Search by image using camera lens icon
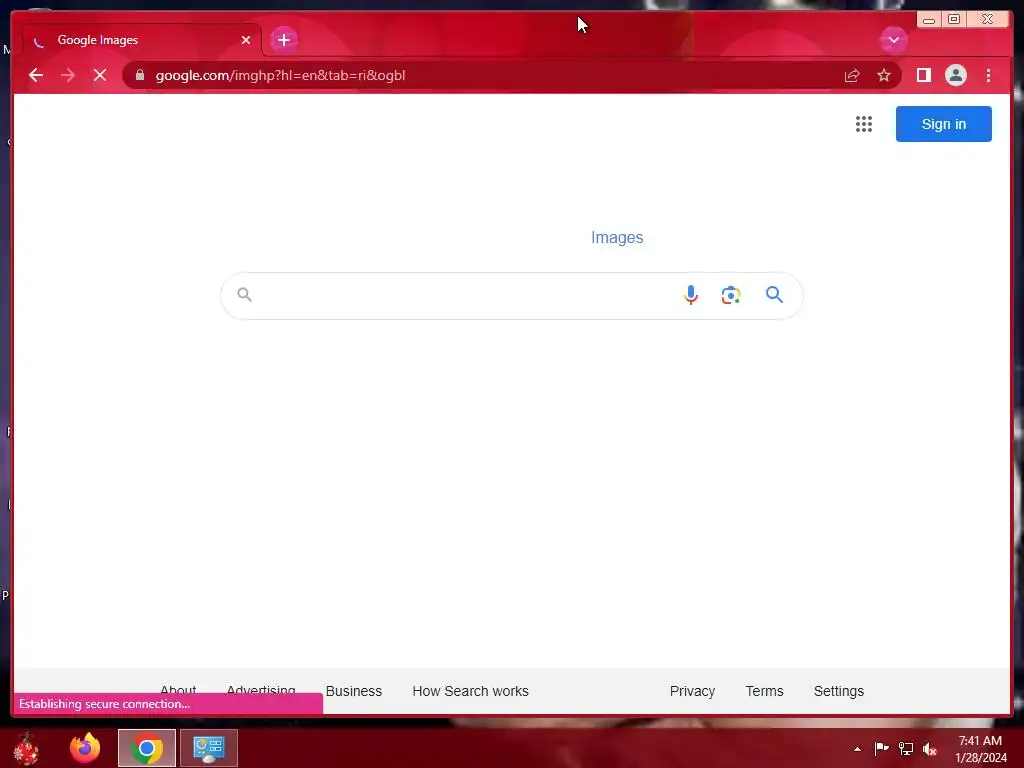Viewport: 1024px width, 768px height. click(731, 295)
